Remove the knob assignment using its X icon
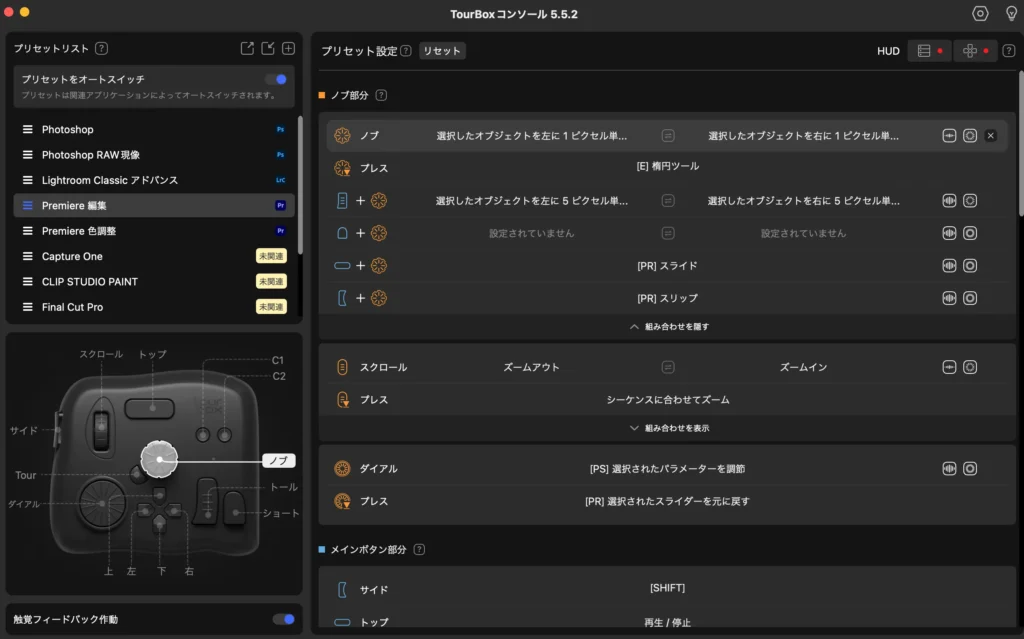The image size is (1024, 639). click(x=989, y=135)
